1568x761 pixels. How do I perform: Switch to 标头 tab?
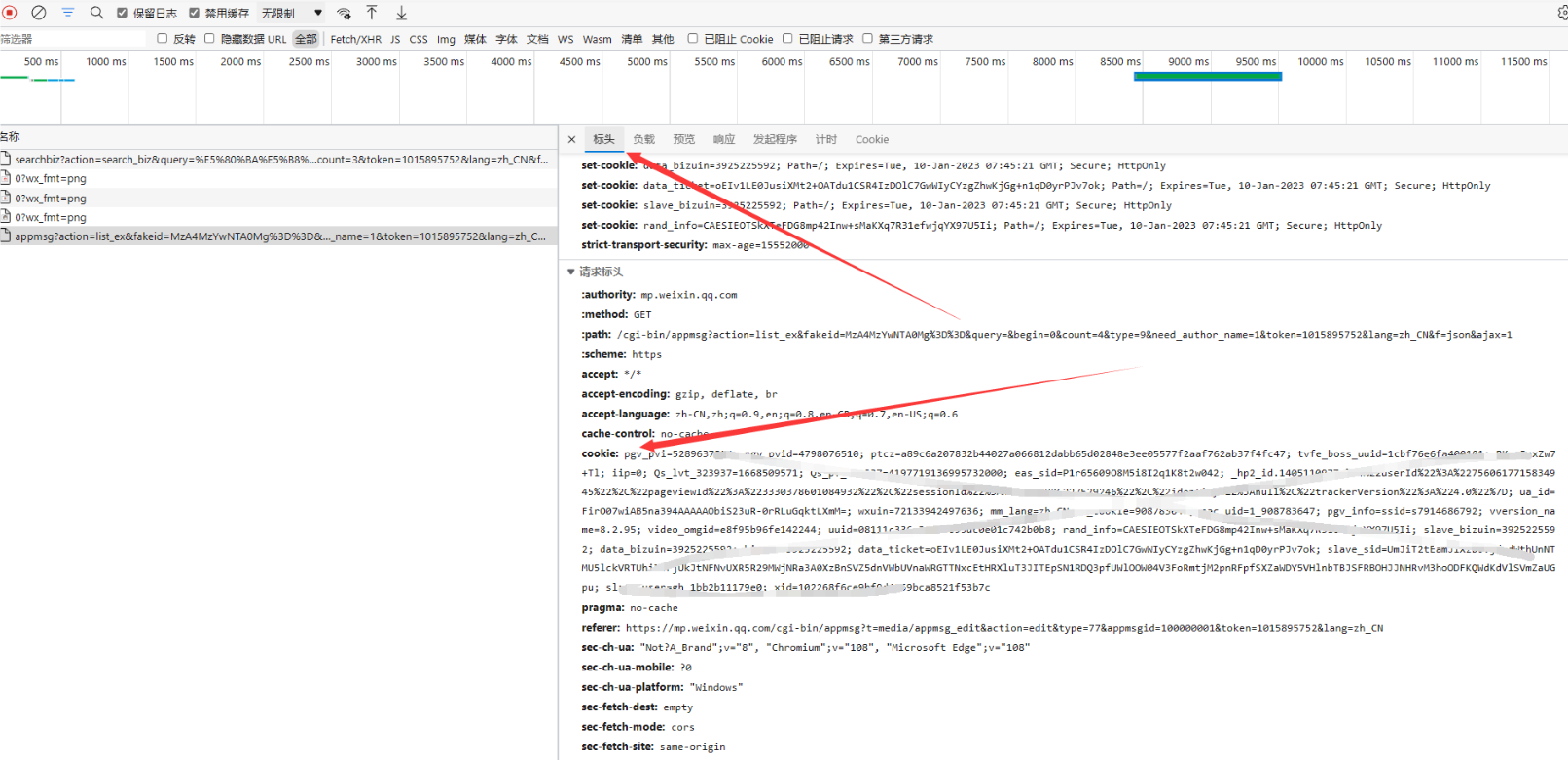[x=603, y=139]
